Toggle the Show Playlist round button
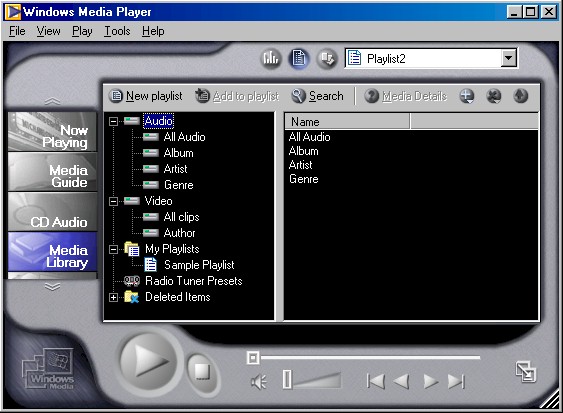The width and height of the screenshot is (563, 413). [299, 58]
